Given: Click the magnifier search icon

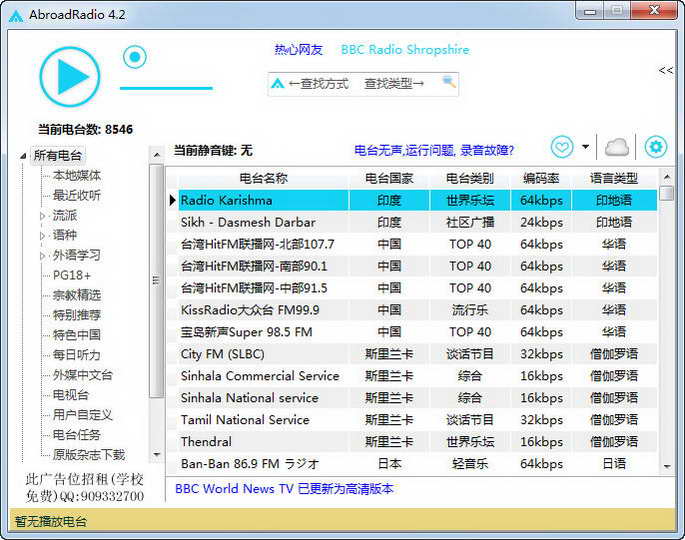Looking at the screenshot, I should [x=449, y=82].
